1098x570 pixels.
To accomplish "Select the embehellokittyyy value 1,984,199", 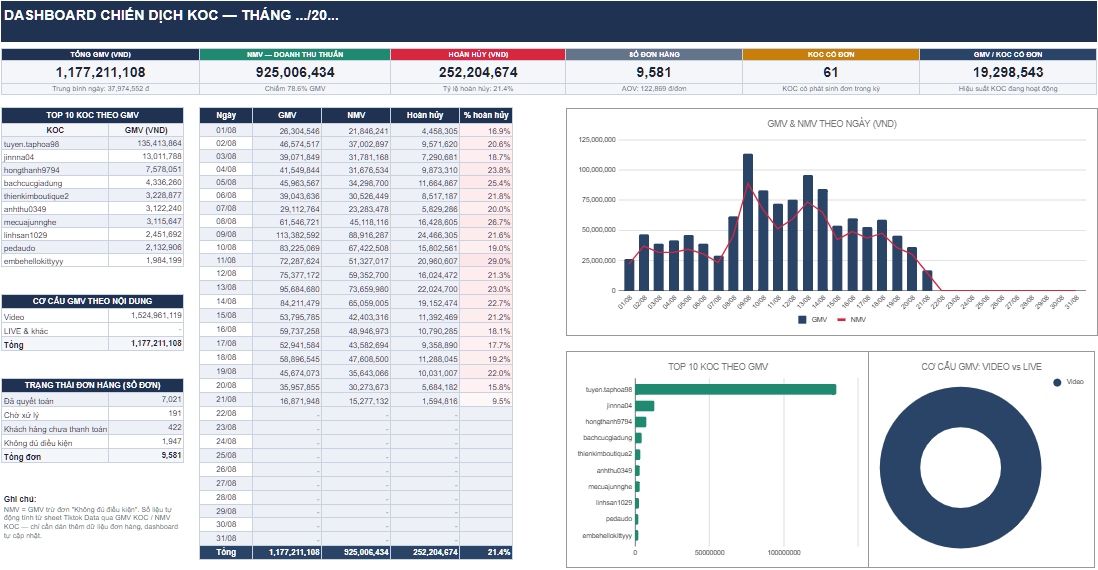I will tap(163, 260).
